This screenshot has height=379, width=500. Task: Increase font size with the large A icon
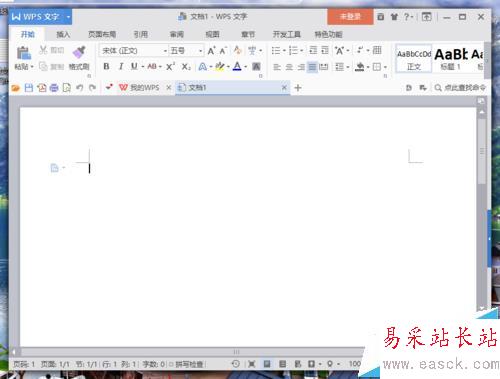pyautogui.click(x=211, y=51)
